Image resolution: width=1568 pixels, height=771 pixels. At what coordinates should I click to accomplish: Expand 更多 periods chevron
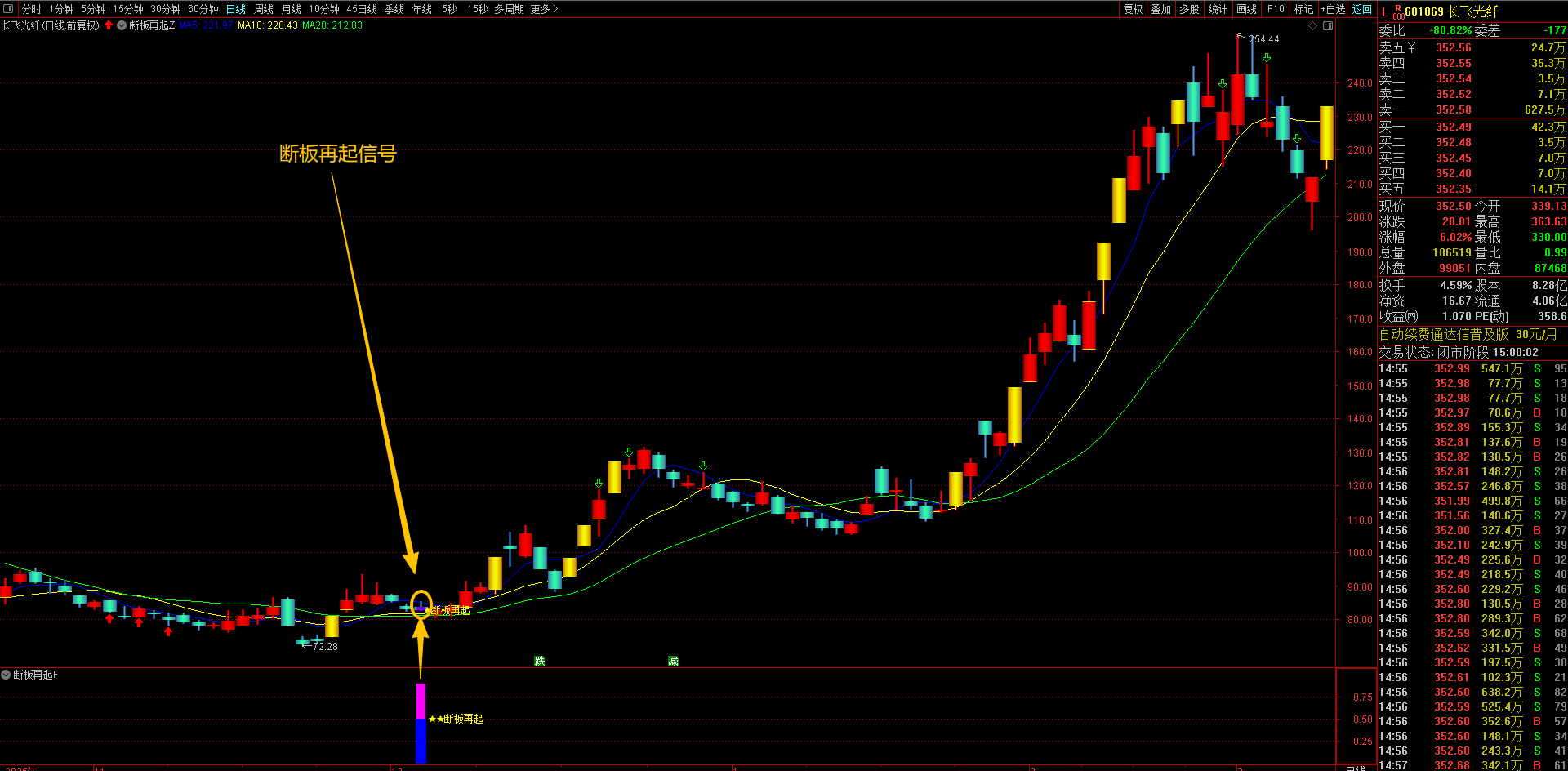tap(544, 9)
